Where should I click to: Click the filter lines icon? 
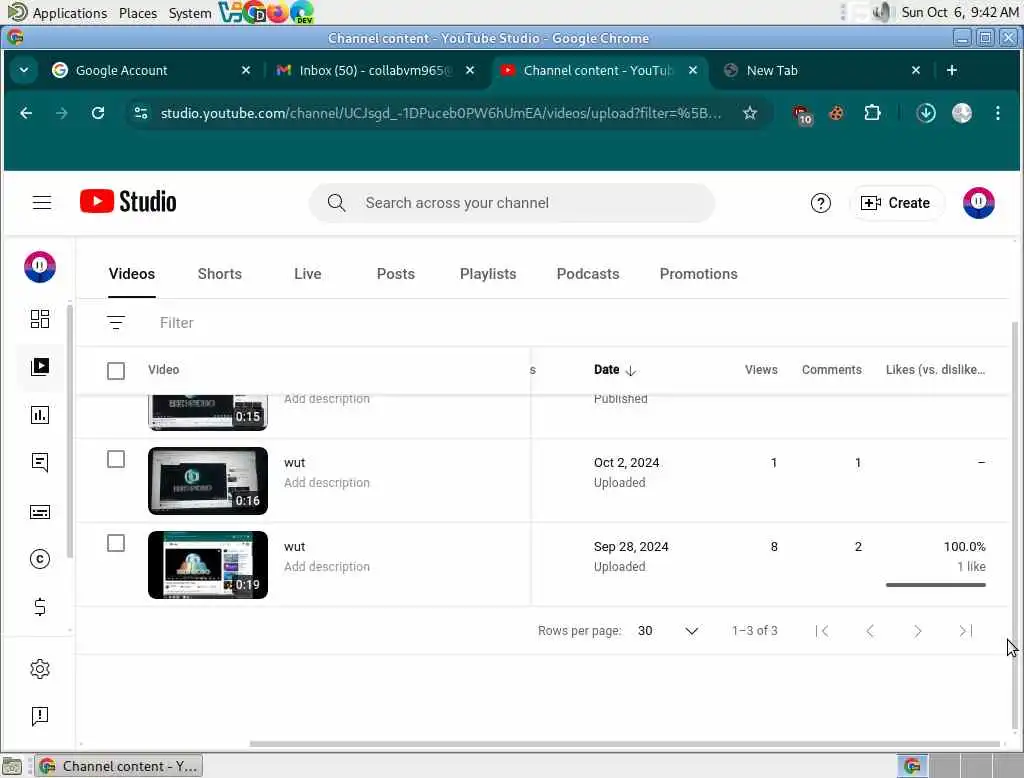point(116,322)
